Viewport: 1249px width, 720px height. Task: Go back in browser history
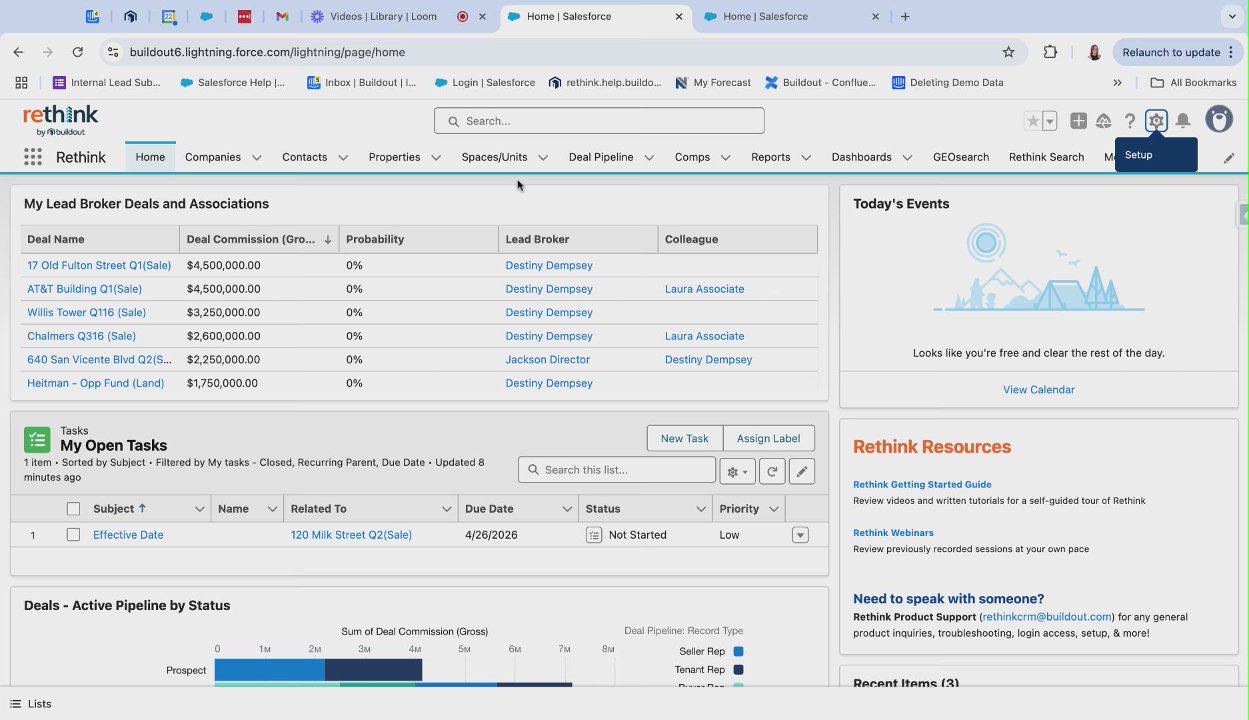tap(18, 52)
